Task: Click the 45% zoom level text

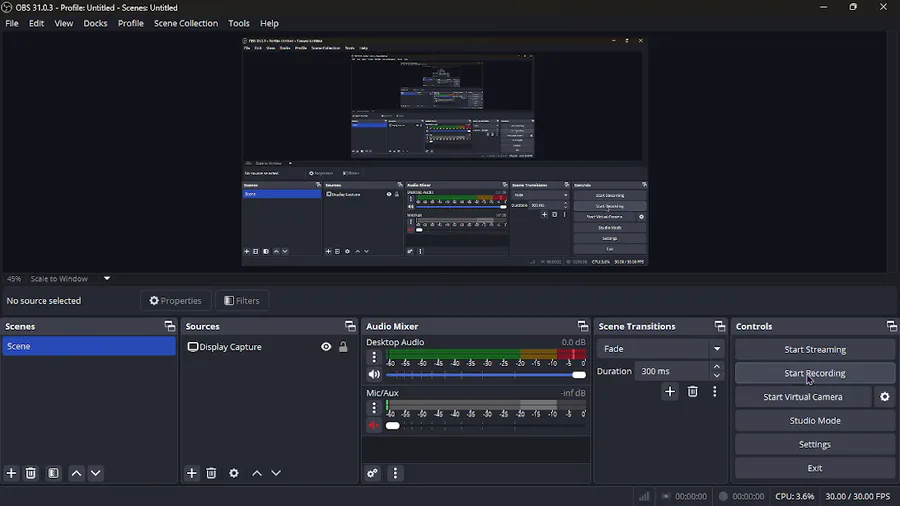Action: [x=14, y=279]
